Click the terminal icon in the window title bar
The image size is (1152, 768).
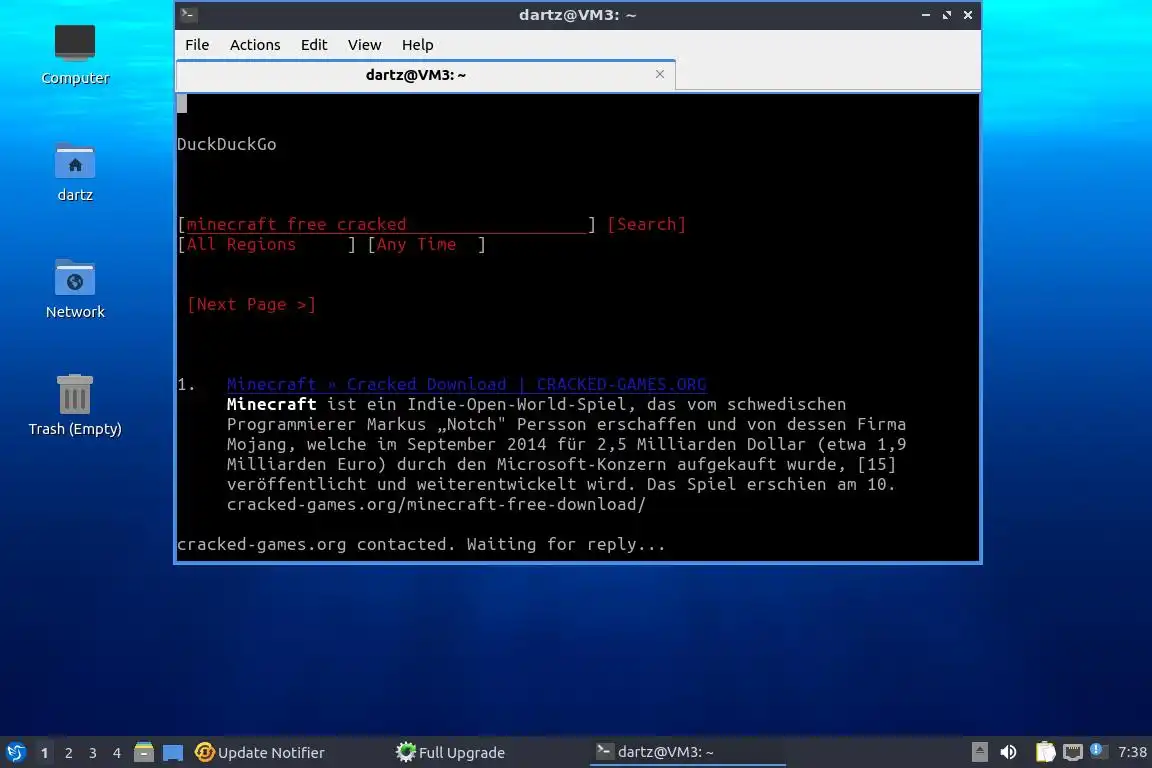tap(188, 14)
